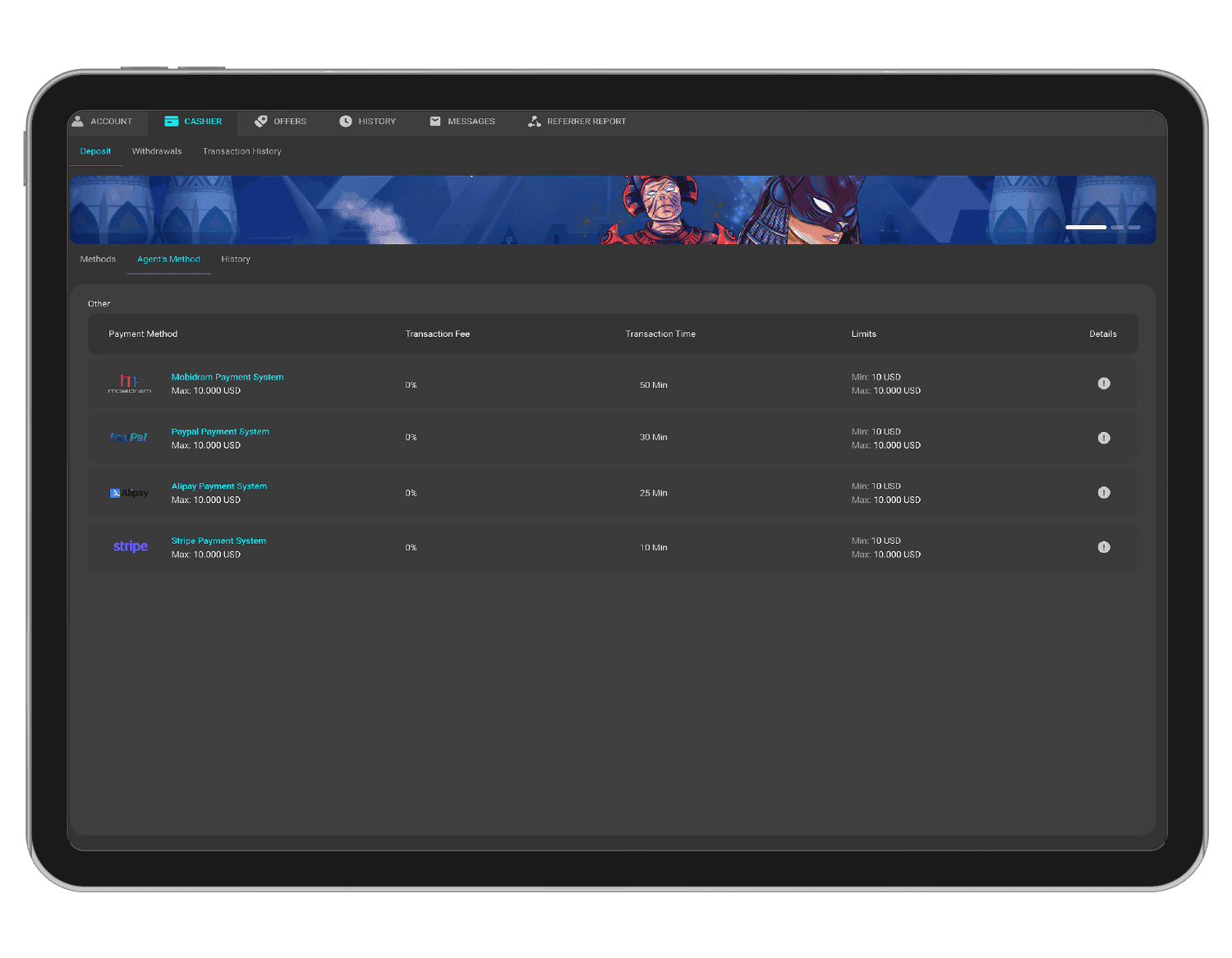Click the Payment Method column header
The width and height of the screenshot is (1232, 958).
[x=143, y=334]
